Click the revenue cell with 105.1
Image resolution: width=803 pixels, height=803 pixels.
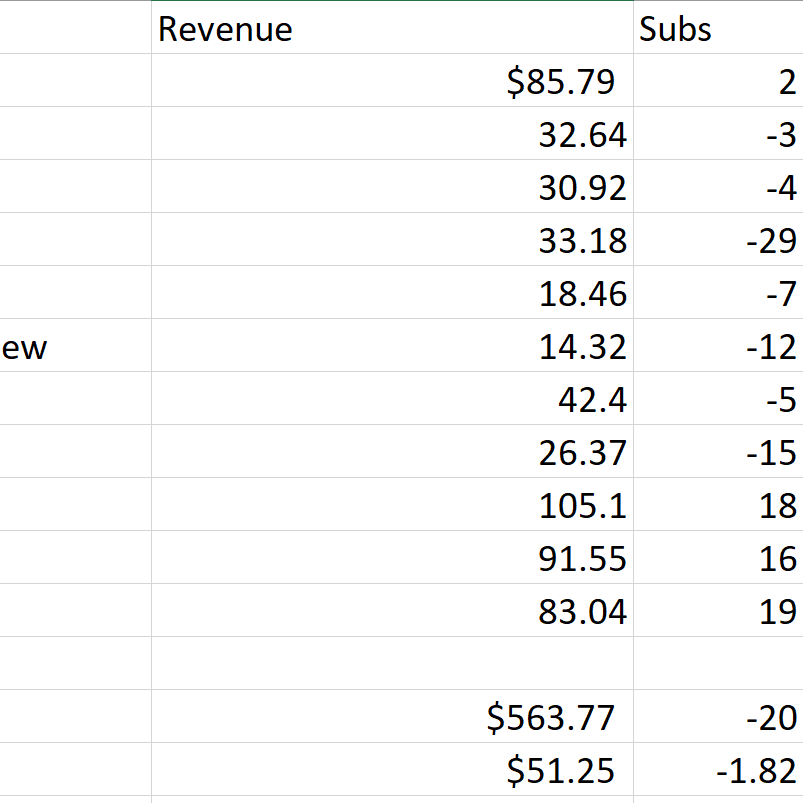(391, 505)
